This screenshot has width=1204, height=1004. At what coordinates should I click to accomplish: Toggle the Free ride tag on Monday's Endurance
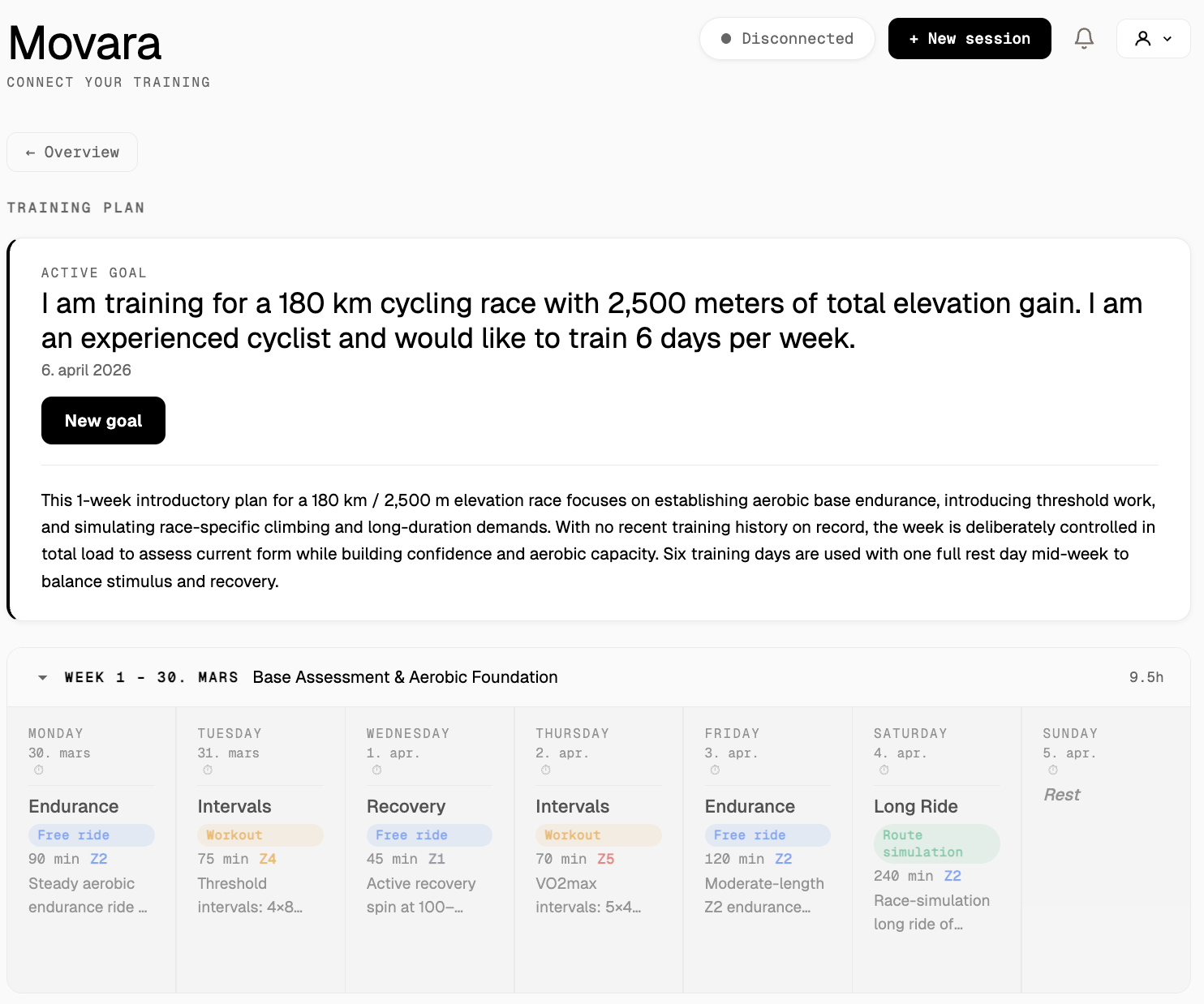[91, 835]
